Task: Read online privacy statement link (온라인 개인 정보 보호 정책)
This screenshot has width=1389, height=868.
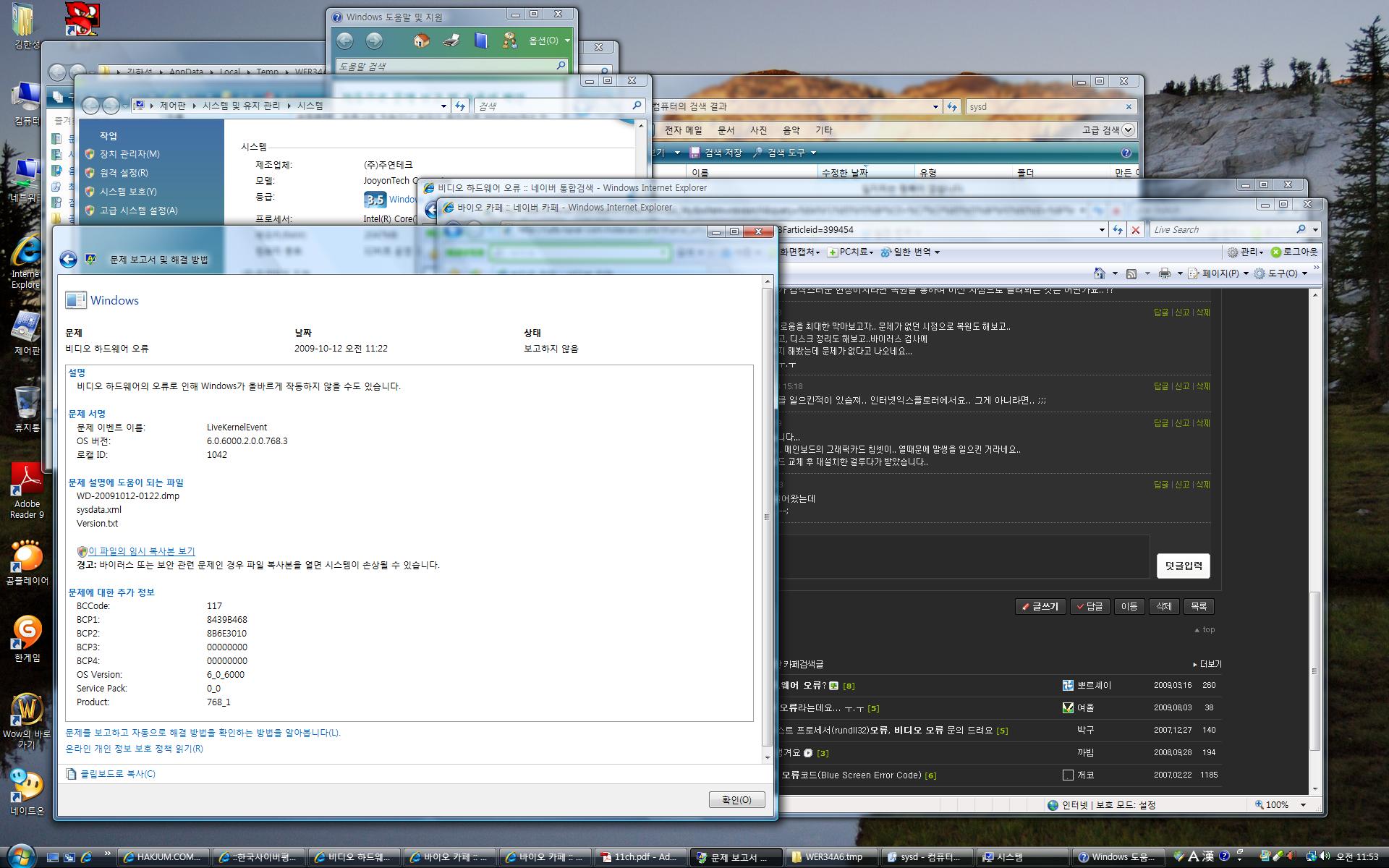Action: coord(135,749)
